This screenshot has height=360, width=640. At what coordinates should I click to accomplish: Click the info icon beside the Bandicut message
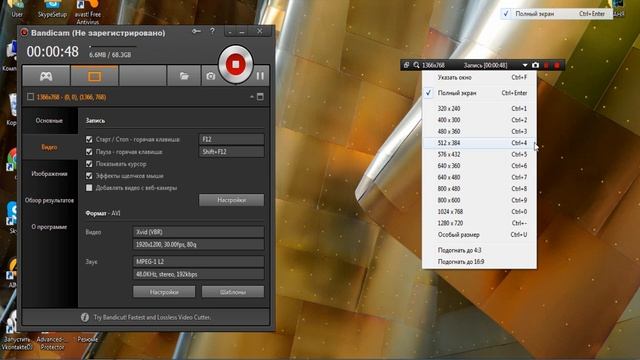pyautogui.click(x=84, y=317)
